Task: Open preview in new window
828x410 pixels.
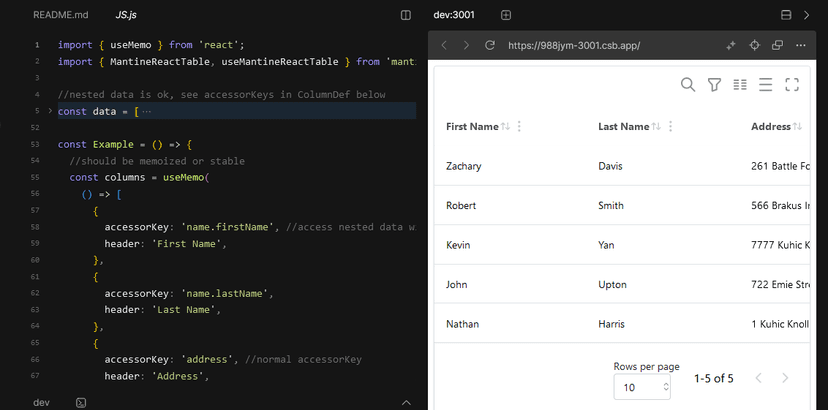Action: pos(777,45)
